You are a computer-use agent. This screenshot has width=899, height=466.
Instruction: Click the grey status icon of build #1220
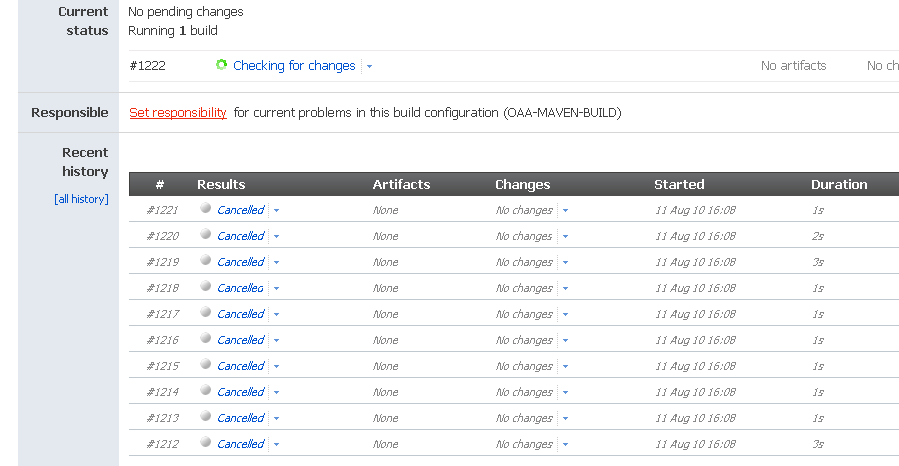(x=205, y=234)
